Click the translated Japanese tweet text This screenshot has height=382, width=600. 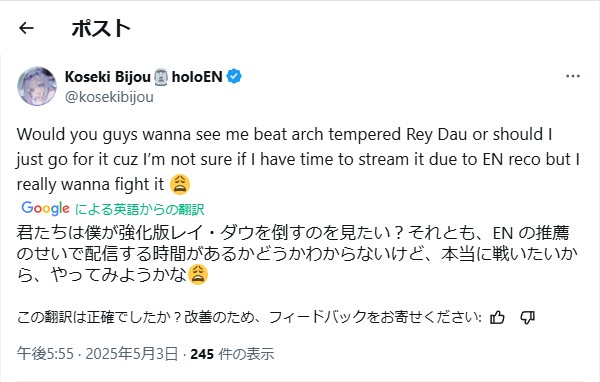297,254
